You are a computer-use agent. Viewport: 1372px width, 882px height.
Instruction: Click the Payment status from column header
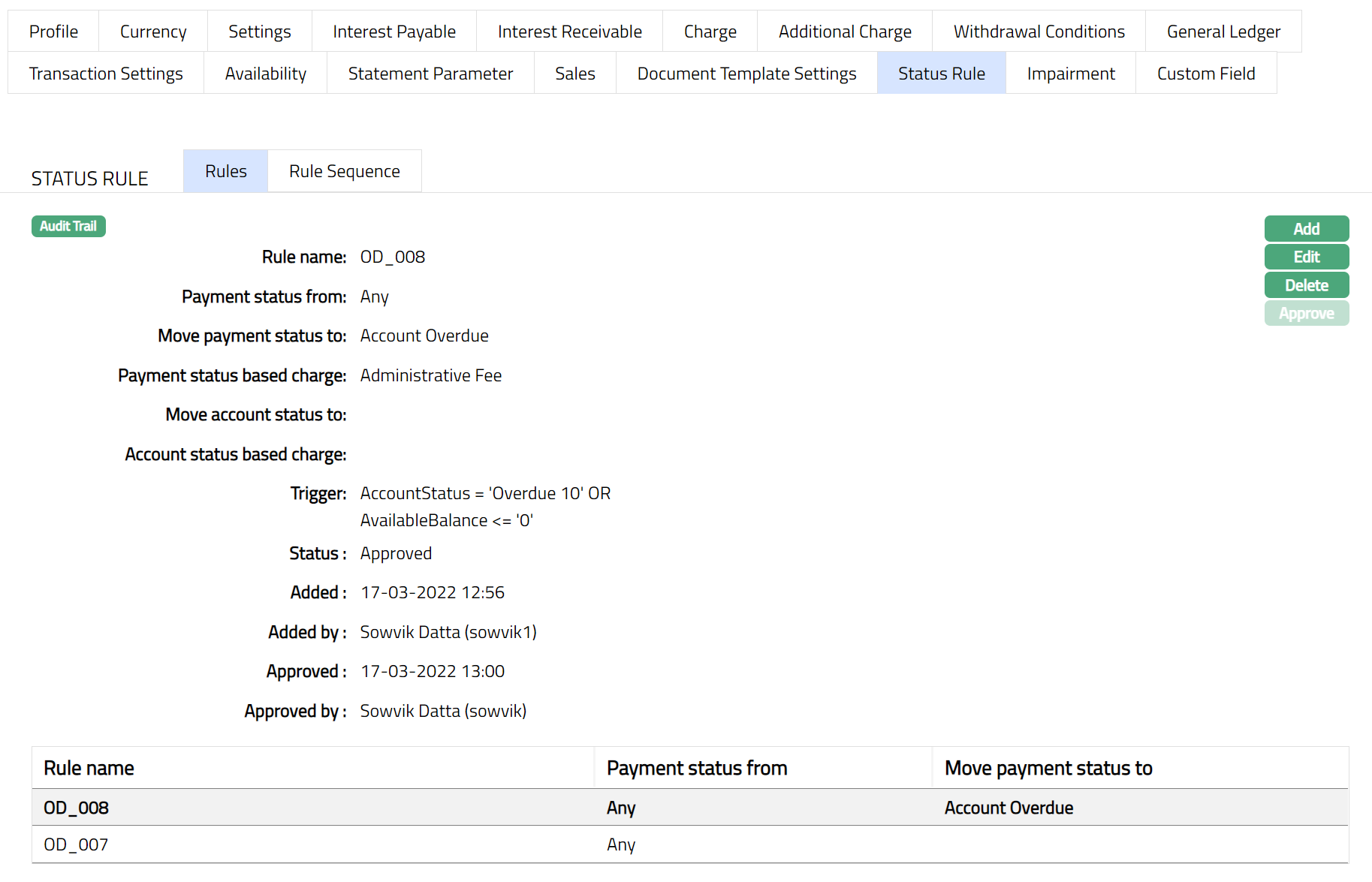[696, 768]
